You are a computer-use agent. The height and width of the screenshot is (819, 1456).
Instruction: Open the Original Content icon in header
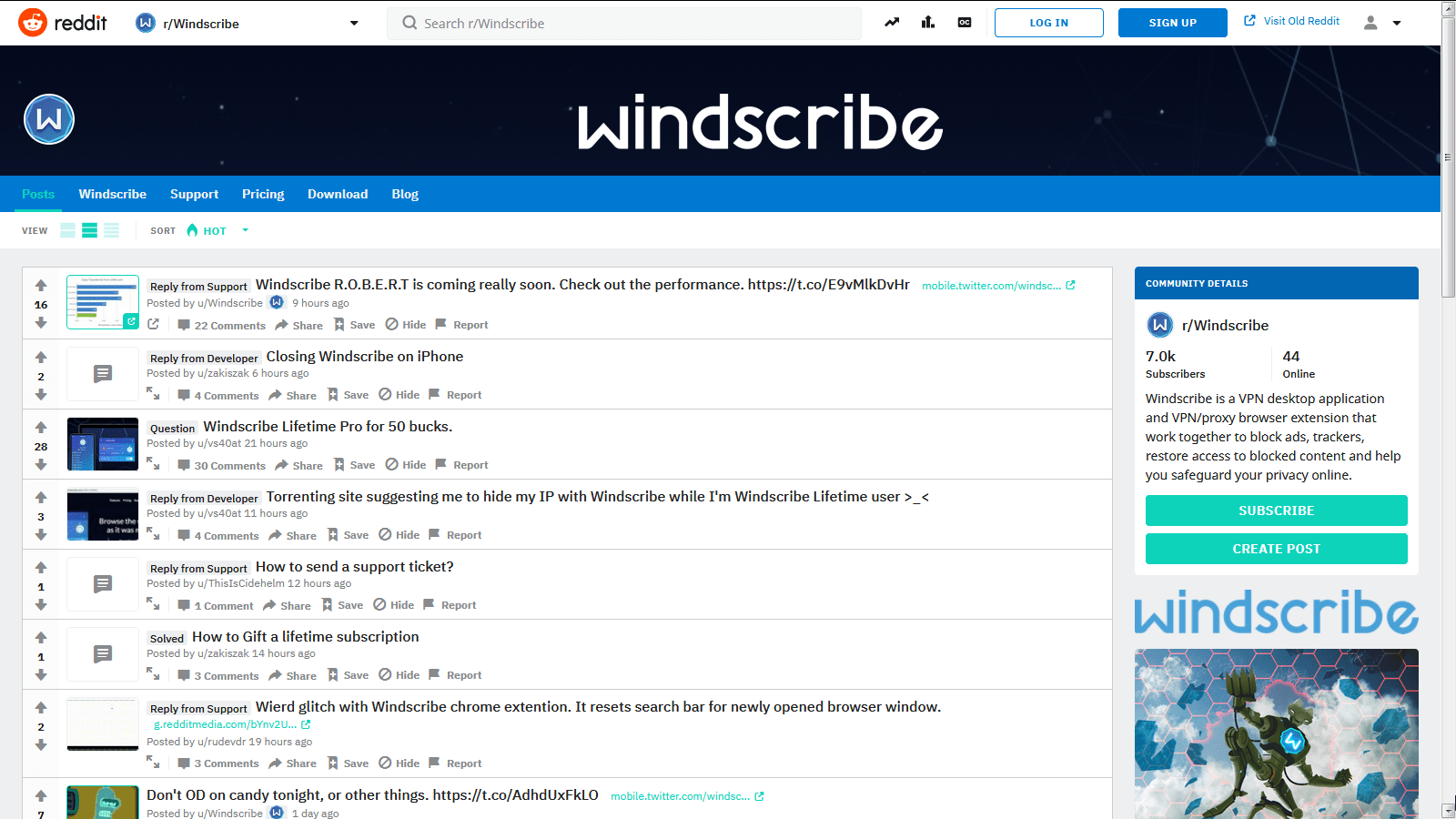coord(965,23)
